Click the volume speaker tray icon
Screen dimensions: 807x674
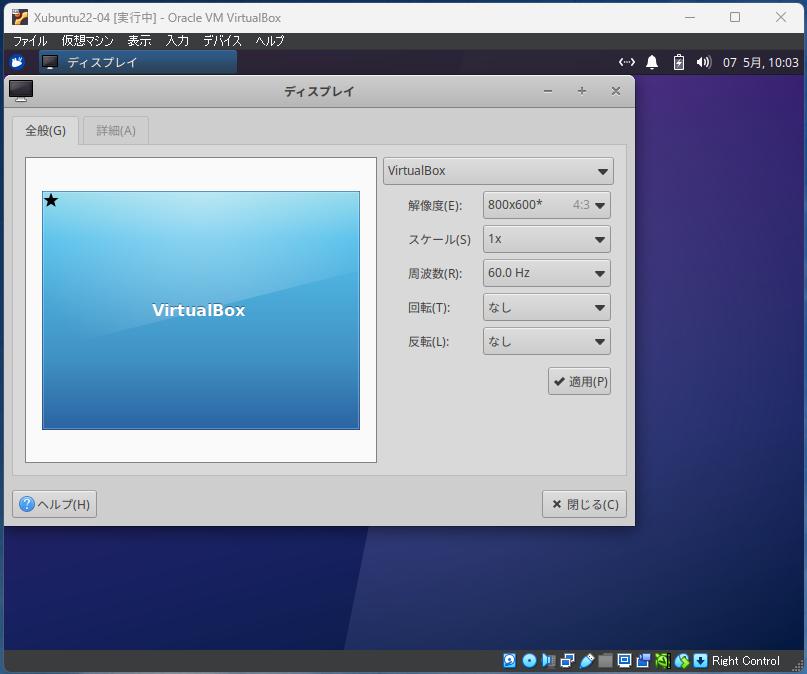point(704,62)
